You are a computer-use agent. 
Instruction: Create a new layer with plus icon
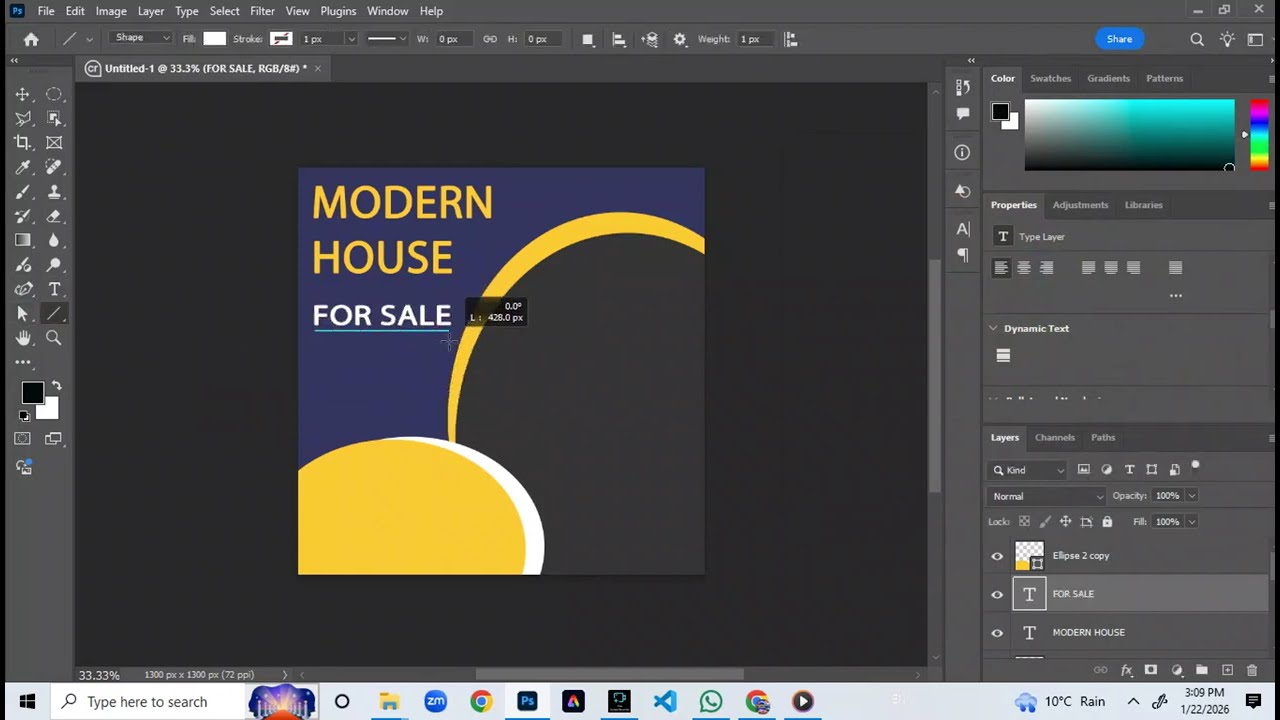[x=1227, y=670]
